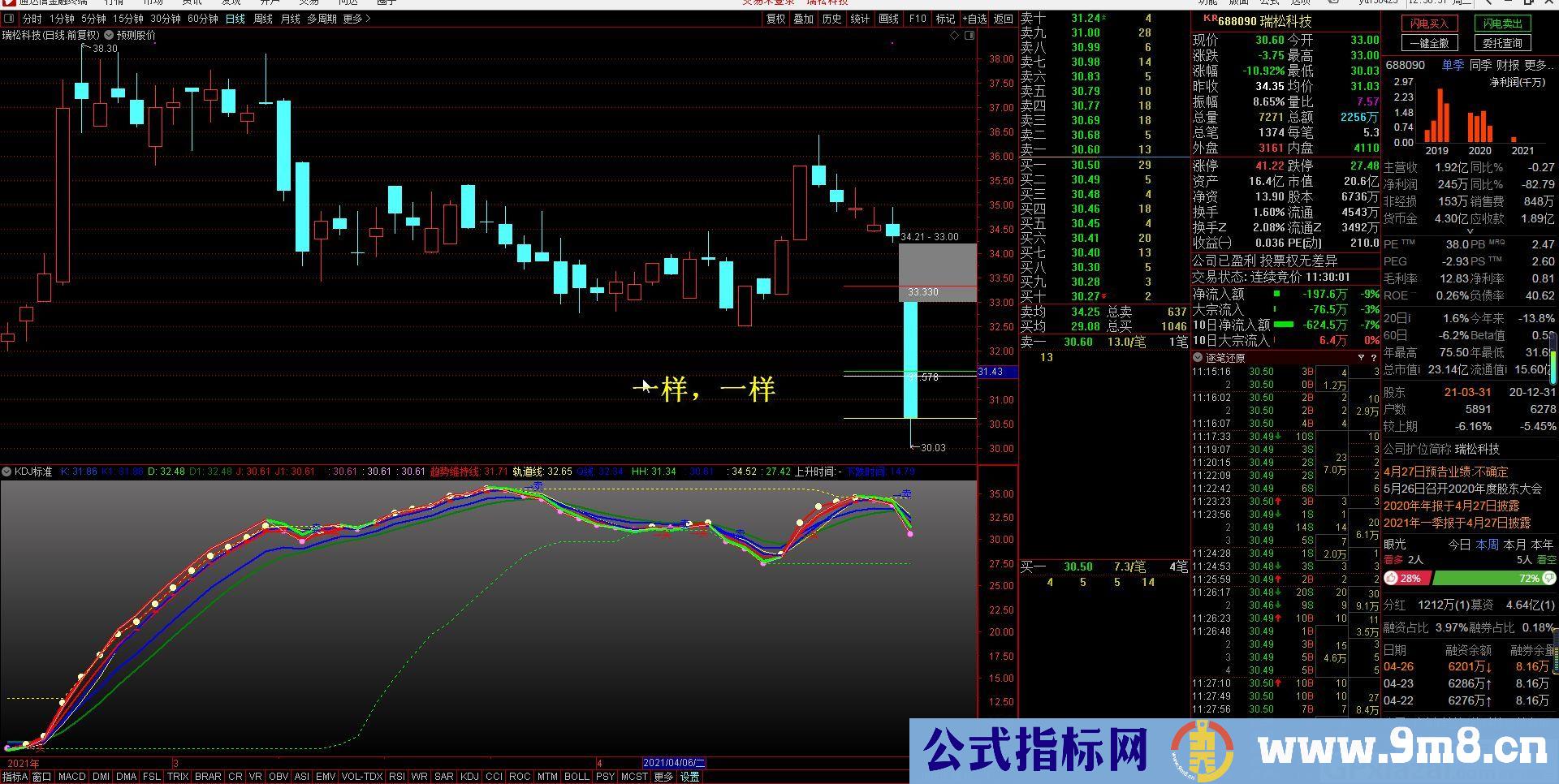Screen dimensions: 1559x784
Task: Click the 2021/04/06 date marker on timeline
Action: click(x=674, y=763)
